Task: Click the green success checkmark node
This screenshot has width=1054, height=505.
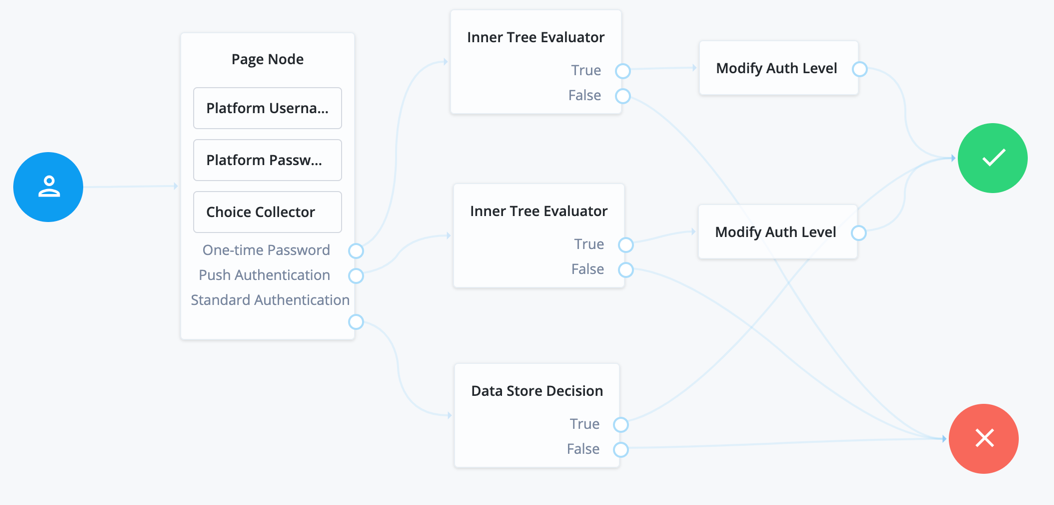Action: pyautogui.click(x=992, y=158)
